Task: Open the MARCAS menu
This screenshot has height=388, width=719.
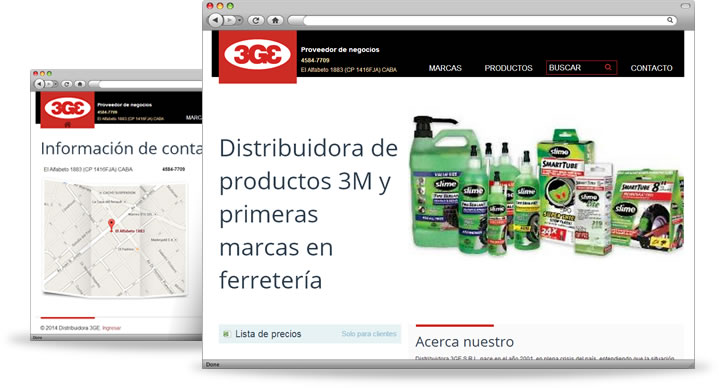Action: [x=445, y=68]
